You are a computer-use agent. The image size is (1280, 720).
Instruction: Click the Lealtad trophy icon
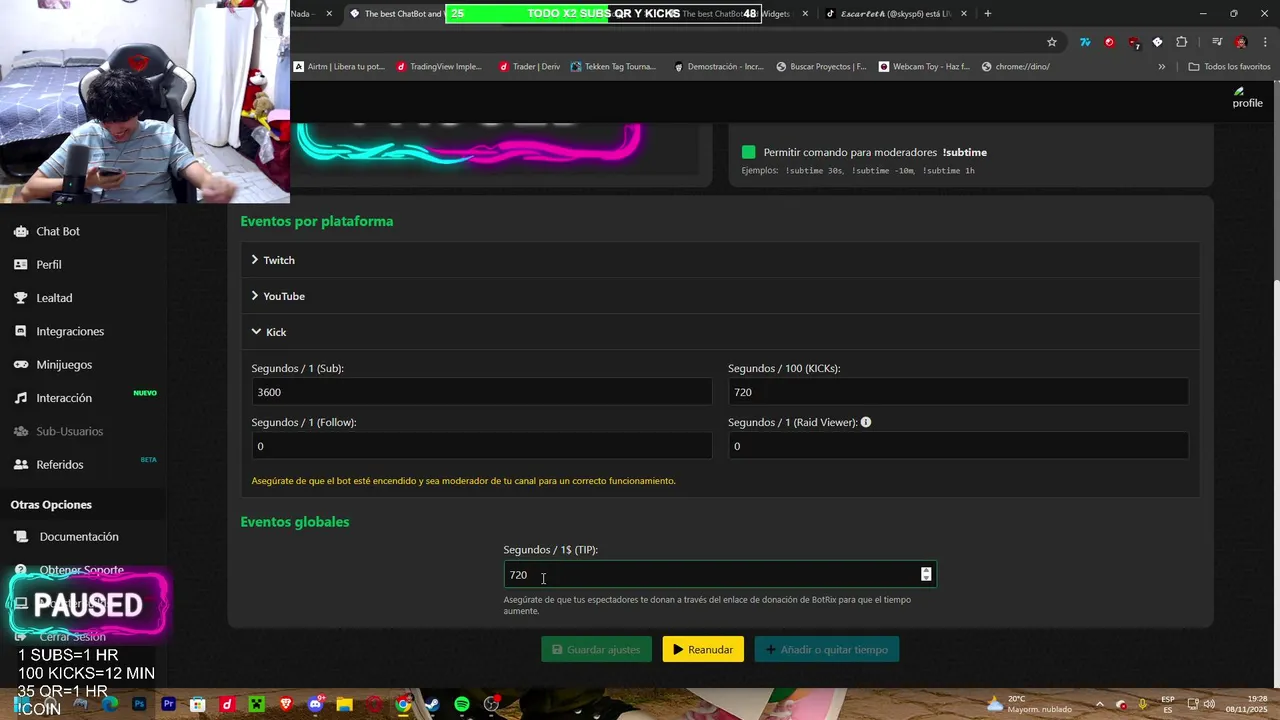21,298
